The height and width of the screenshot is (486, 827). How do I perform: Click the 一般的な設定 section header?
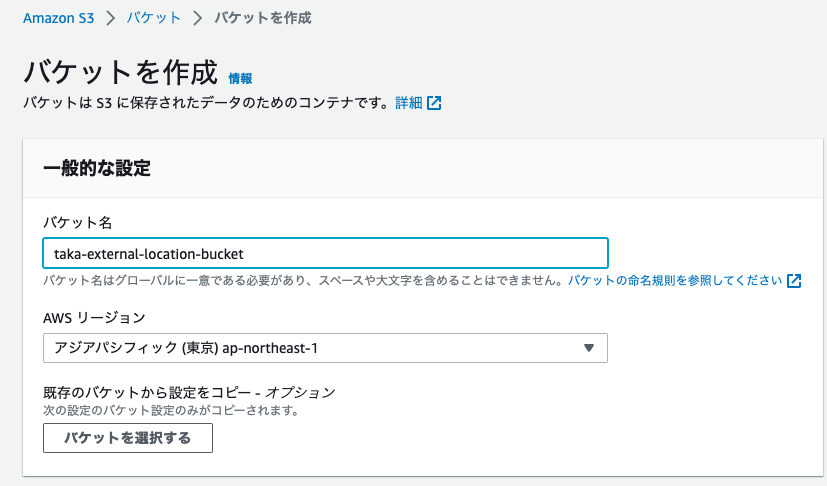point(97,168)
